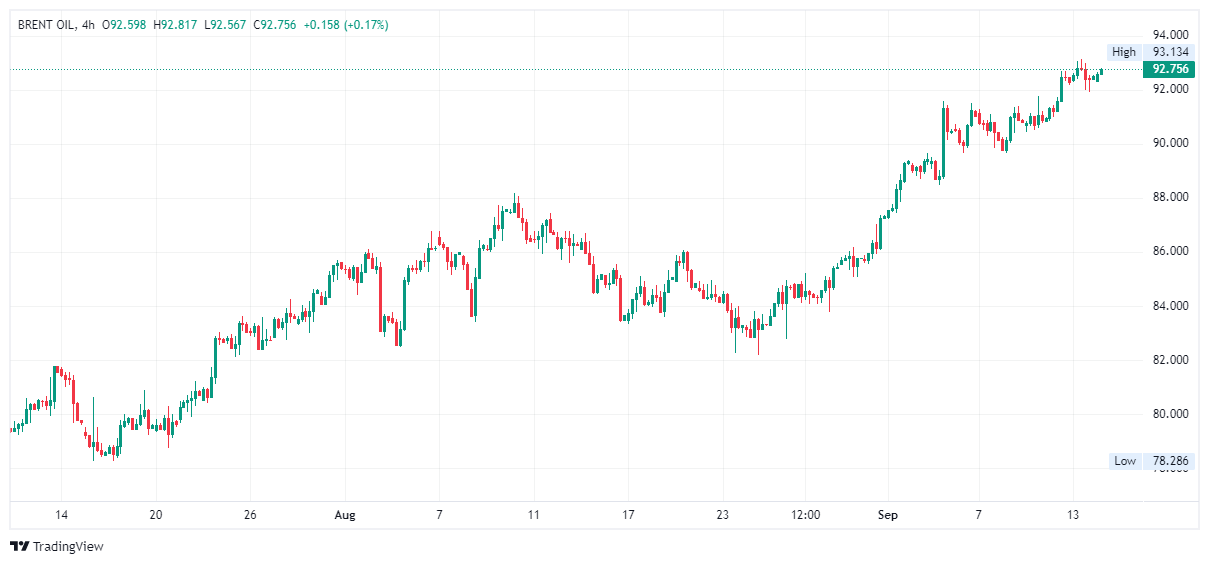Select the 78.286 low price value

(x=1170, y=461)
